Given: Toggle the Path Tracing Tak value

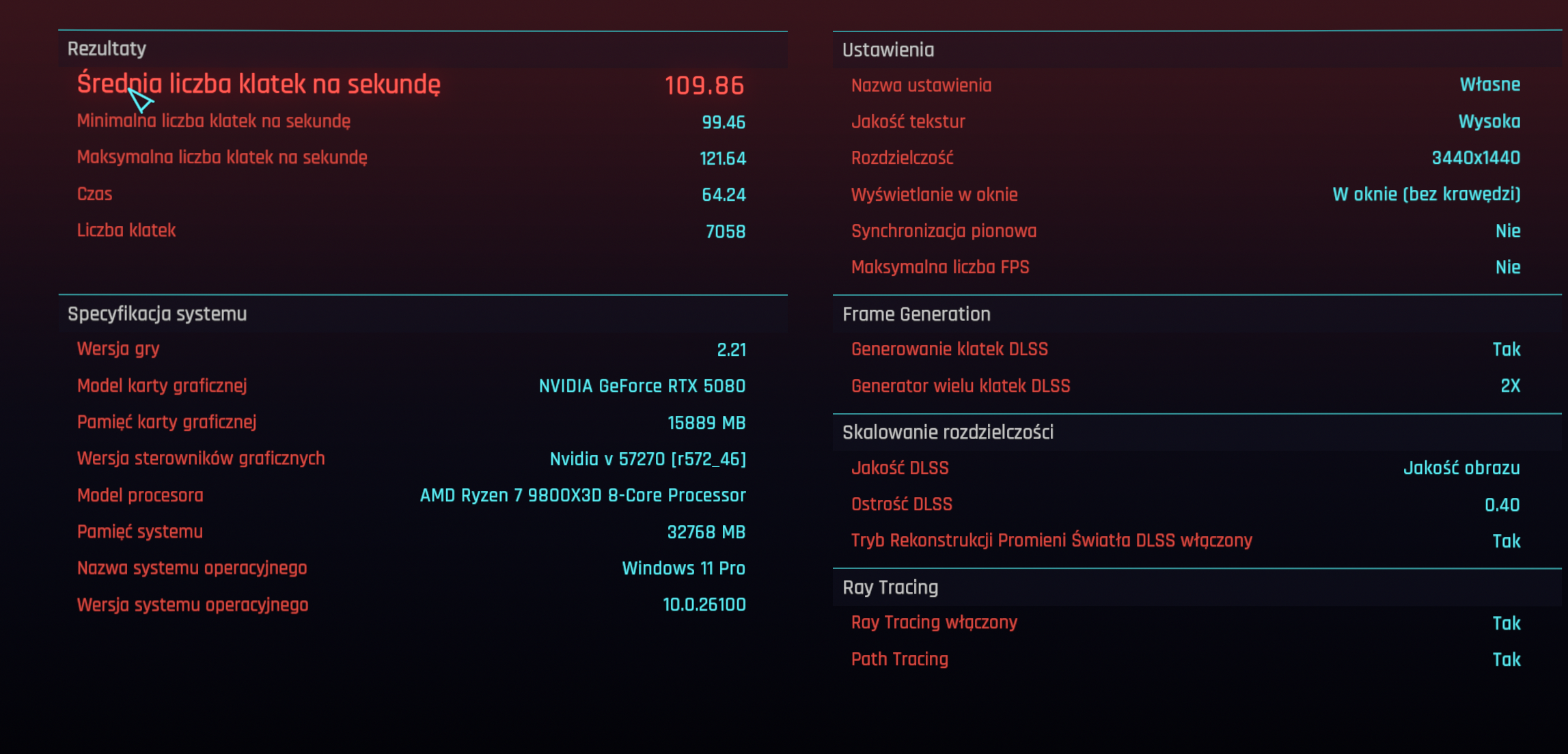Looking at the screenshot, I should (x=1507, y=660).
